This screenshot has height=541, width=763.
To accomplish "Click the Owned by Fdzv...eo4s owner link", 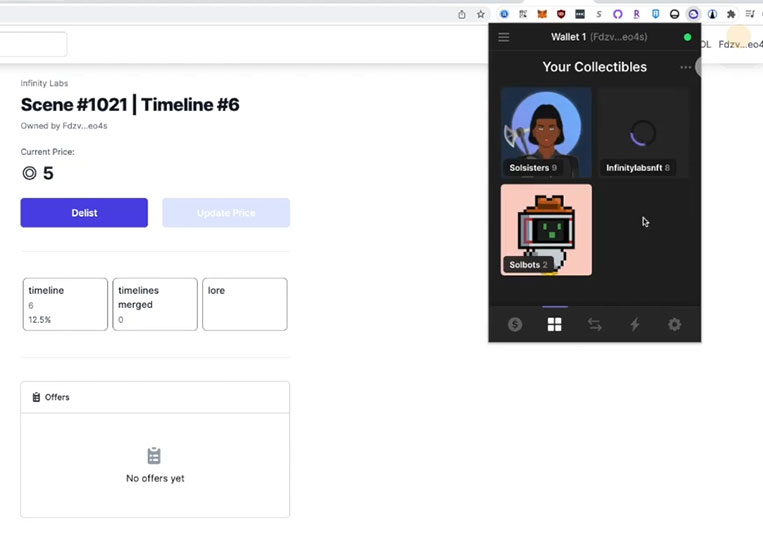I will click(64, 126).
